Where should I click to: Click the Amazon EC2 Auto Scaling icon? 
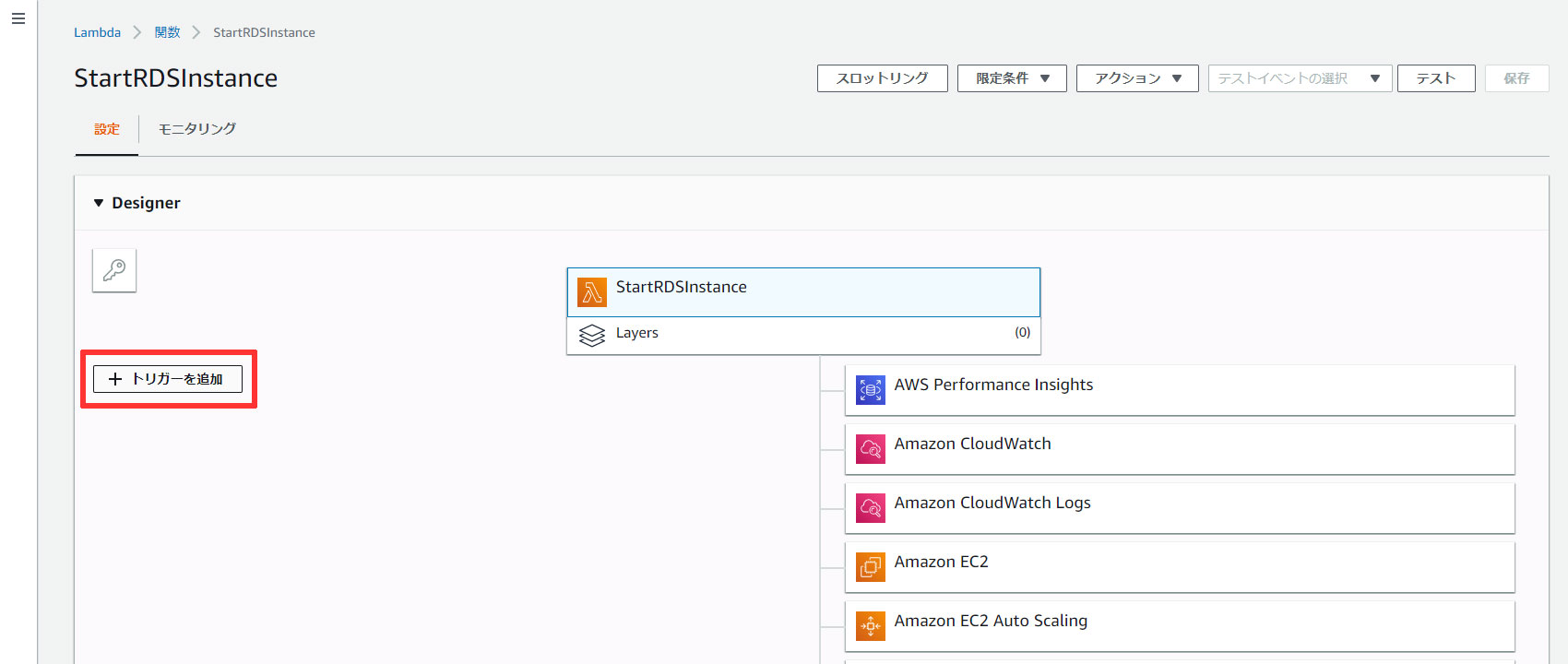coord(871,626)
